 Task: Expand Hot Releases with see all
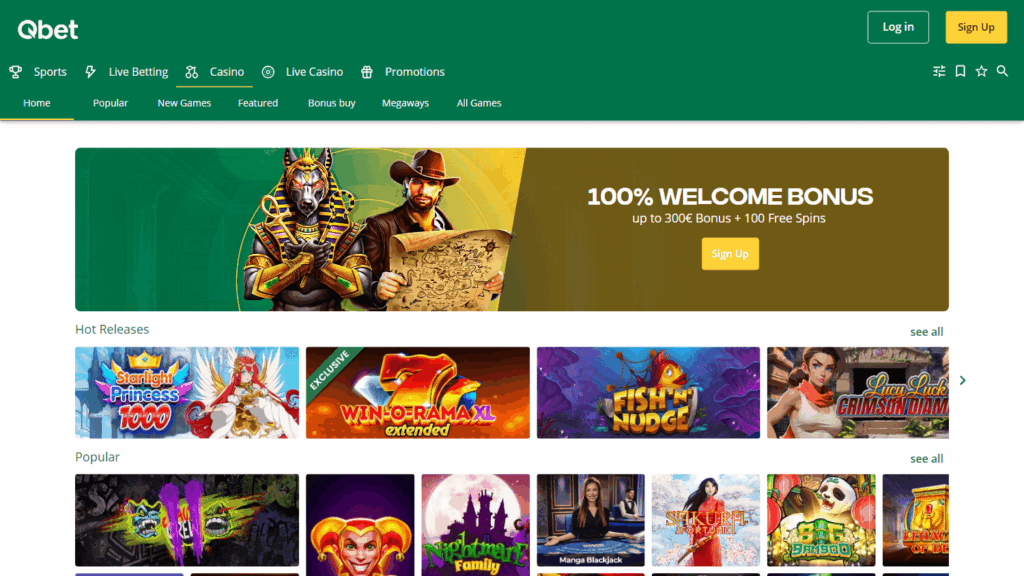(x=926, y=332)
